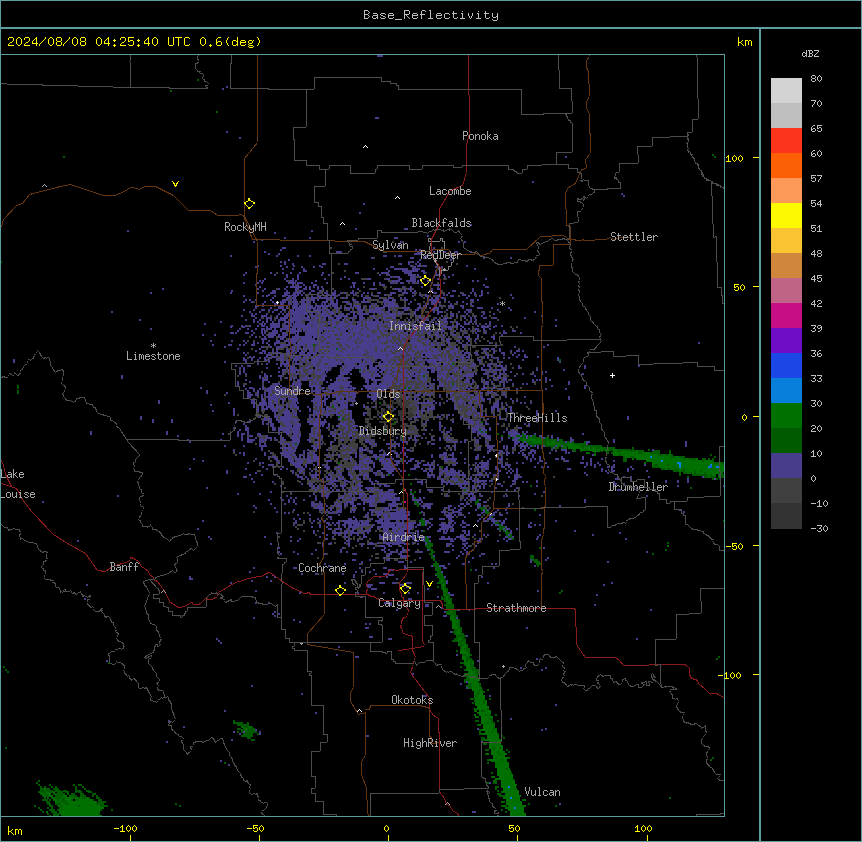Click the dBZ legend heading
The image size is (862, 842).
point(810,53)
